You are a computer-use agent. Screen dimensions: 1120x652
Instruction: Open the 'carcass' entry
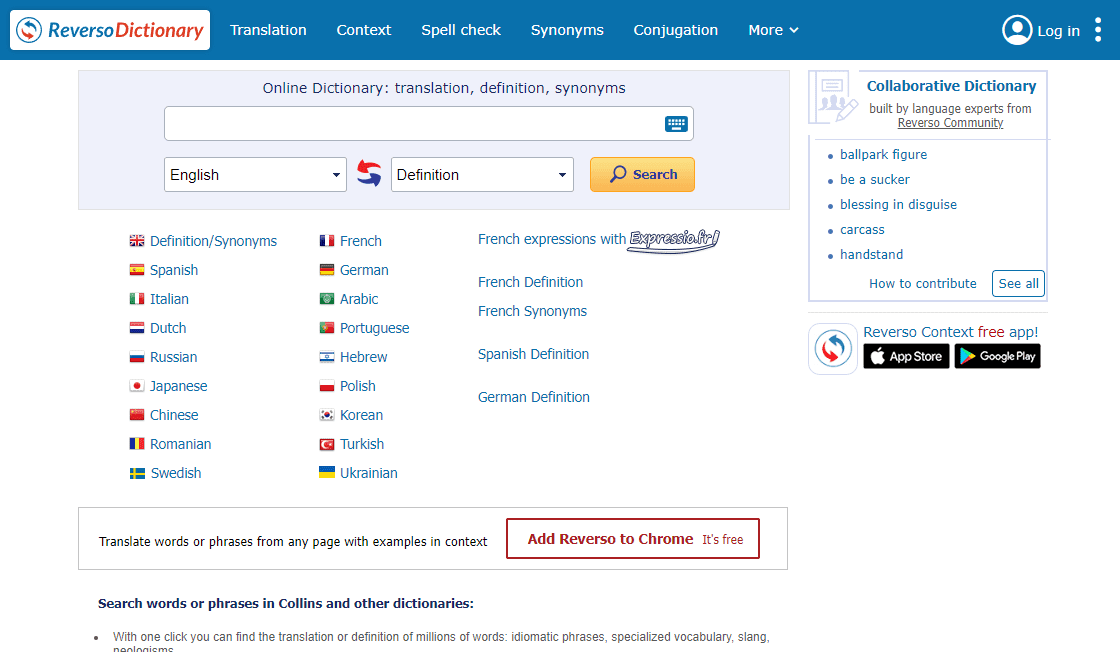point(862,229)
